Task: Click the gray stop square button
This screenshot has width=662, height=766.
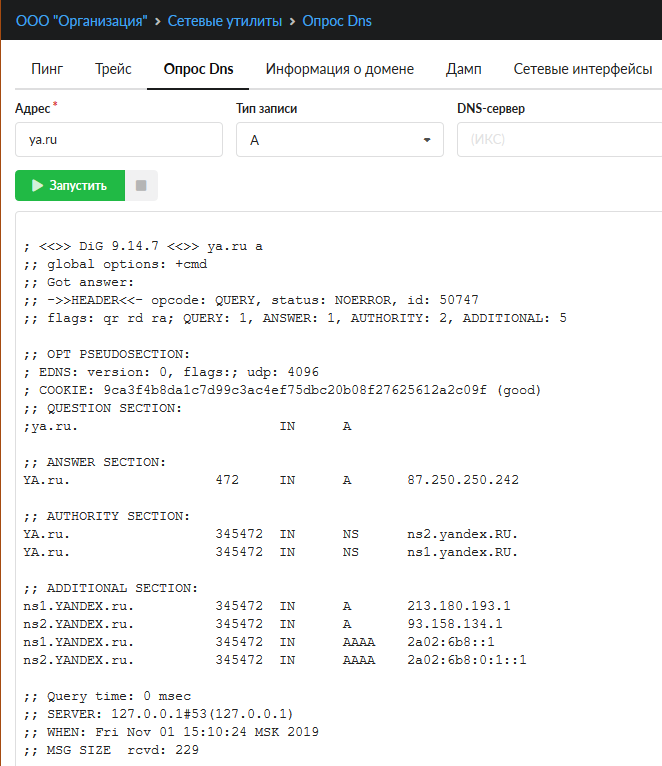Action: pyautogui.click(x=141, y=186)
